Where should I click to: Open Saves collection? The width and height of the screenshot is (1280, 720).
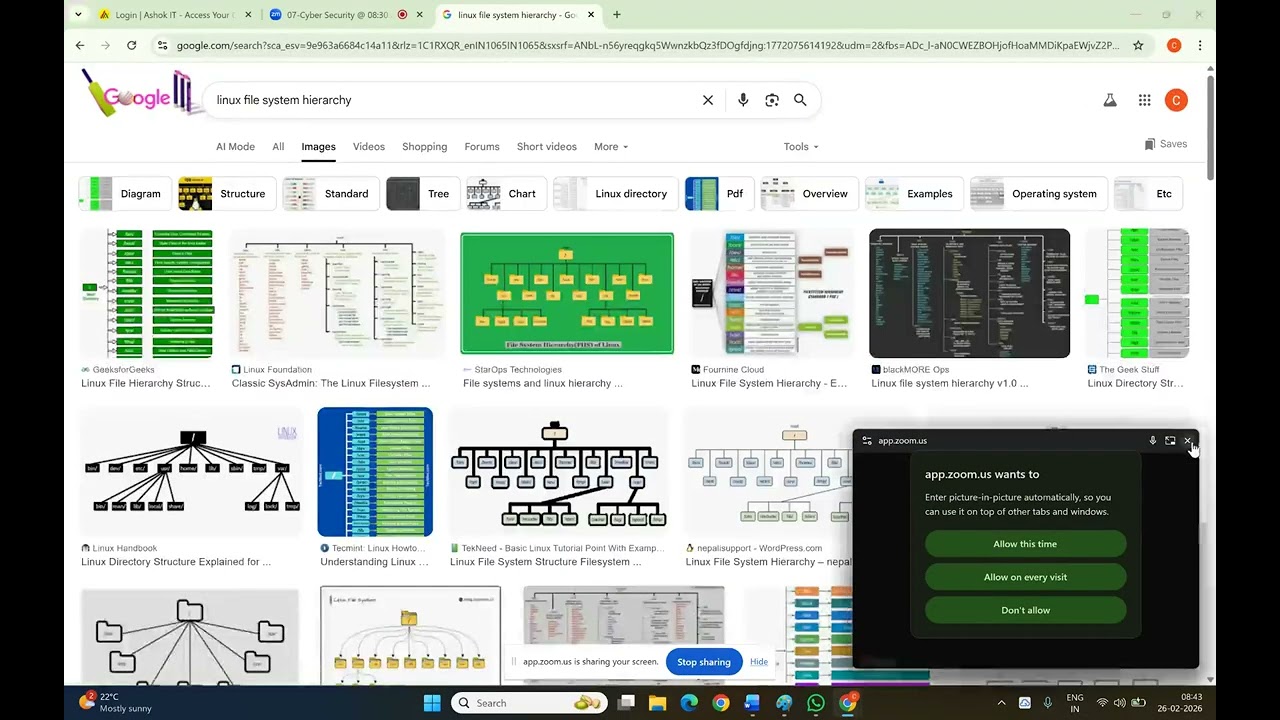(1166, 144)
